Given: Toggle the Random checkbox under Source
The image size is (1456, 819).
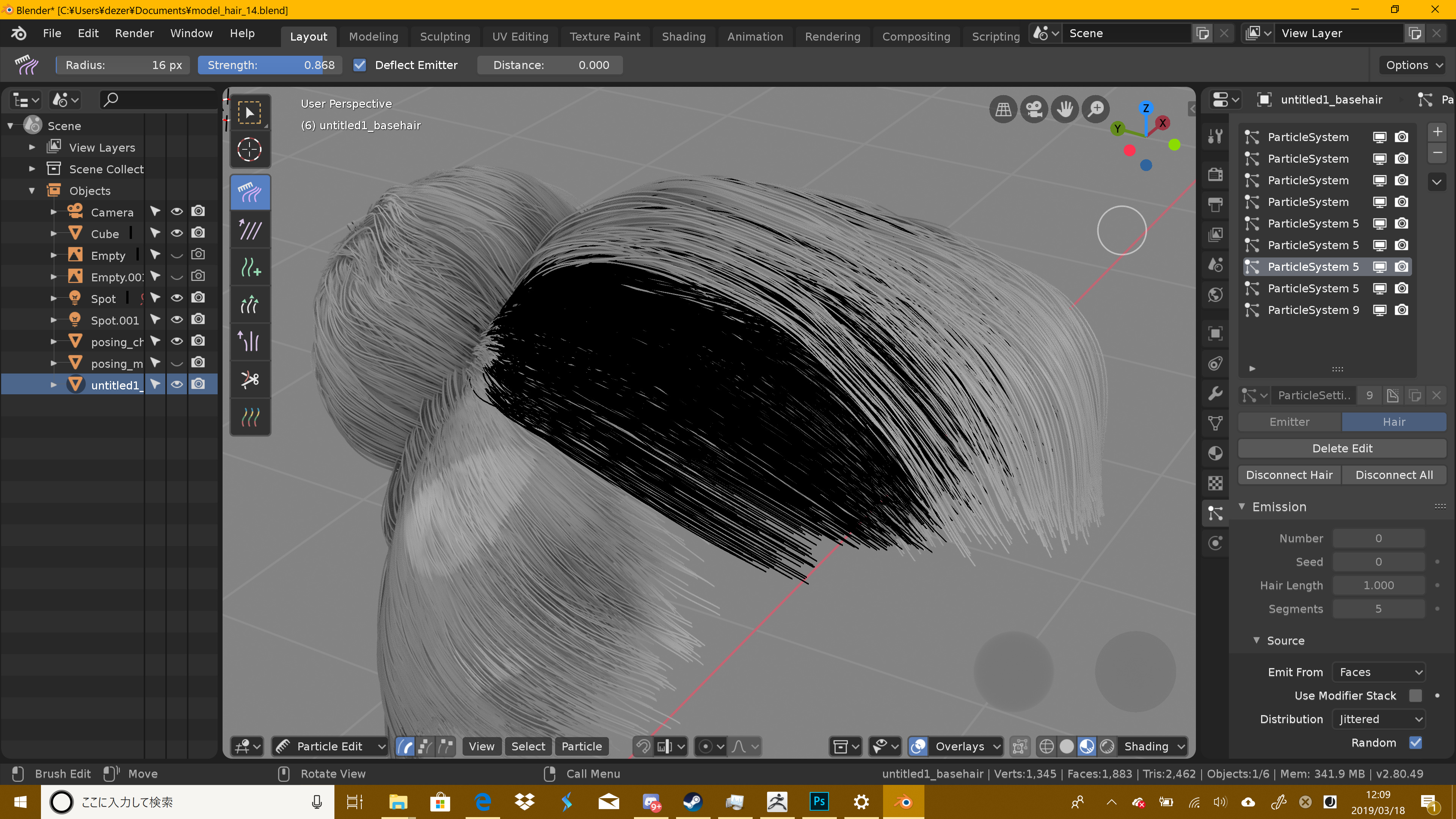Looking at the screenshot, I should coord(1416,743).
